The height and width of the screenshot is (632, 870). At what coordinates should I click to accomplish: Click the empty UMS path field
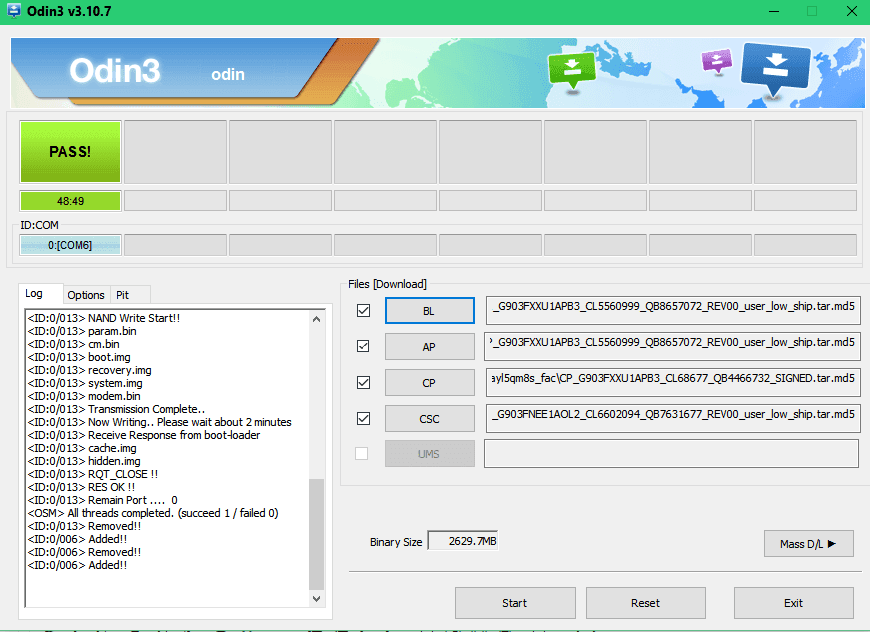(671, 454)
